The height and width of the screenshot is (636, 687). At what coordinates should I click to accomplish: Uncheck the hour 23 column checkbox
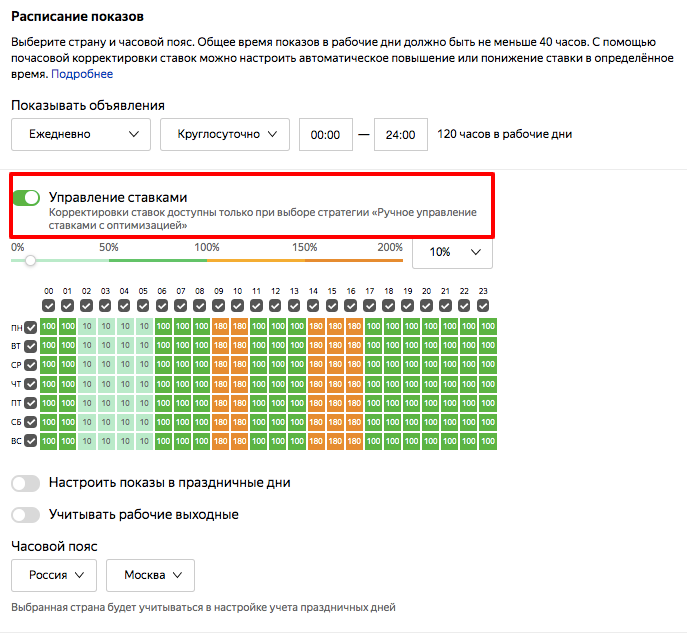pyautogui.click(x=484, y=305)
